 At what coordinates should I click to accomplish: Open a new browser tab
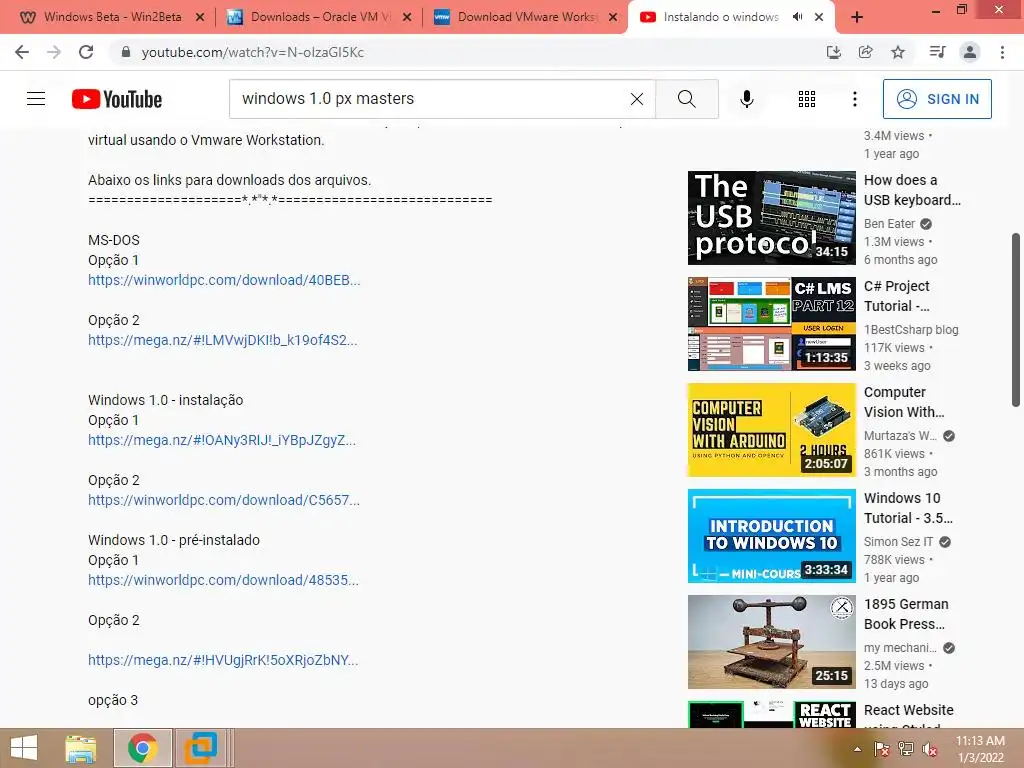coord(857,17)
